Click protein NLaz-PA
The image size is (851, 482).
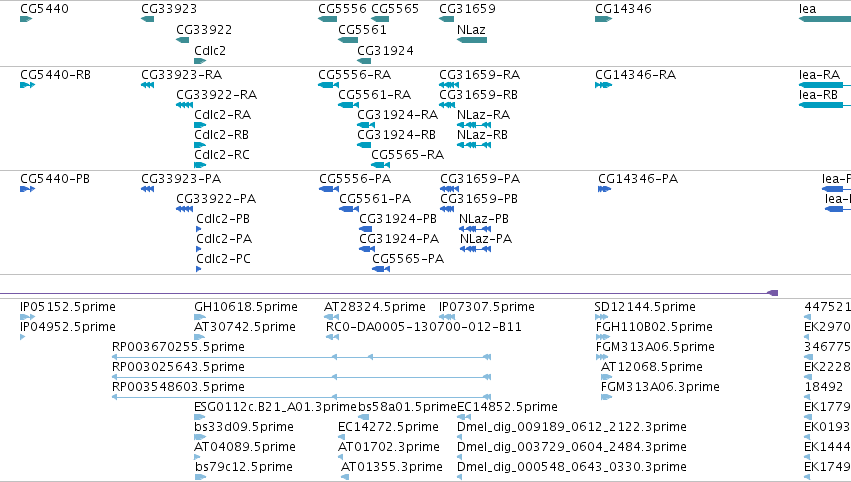coord(486,239)
